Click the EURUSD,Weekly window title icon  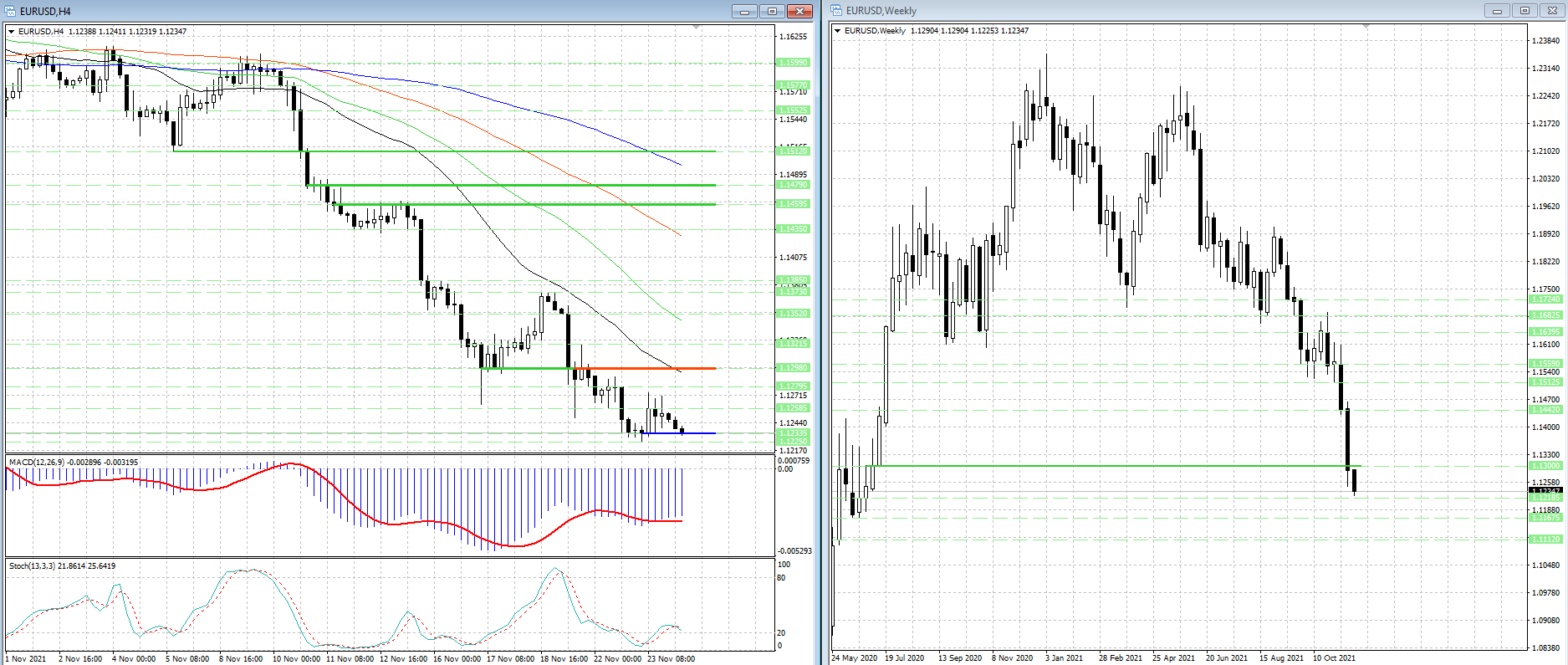[x=836, y=11]
